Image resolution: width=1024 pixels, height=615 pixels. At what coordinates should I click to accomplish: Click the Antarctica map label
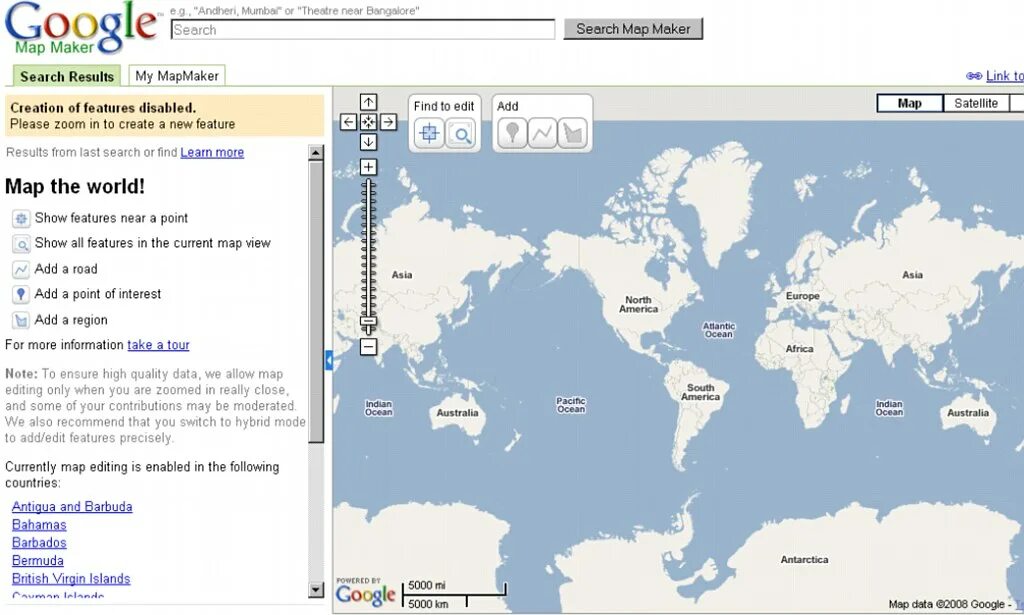click(804, 560)
